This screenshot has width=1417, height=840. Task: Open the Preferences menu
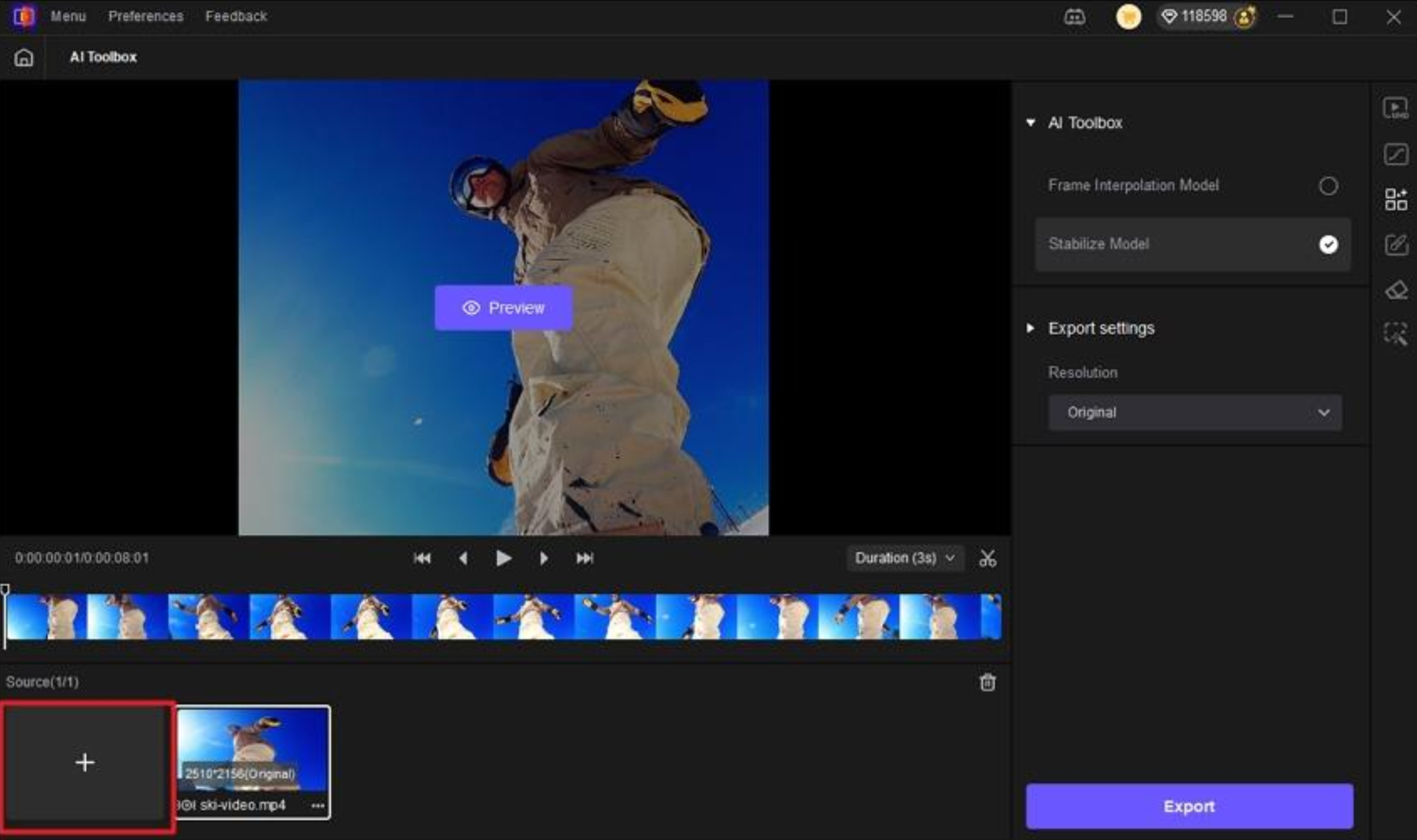pyautogui.click(x=146, y=17)
